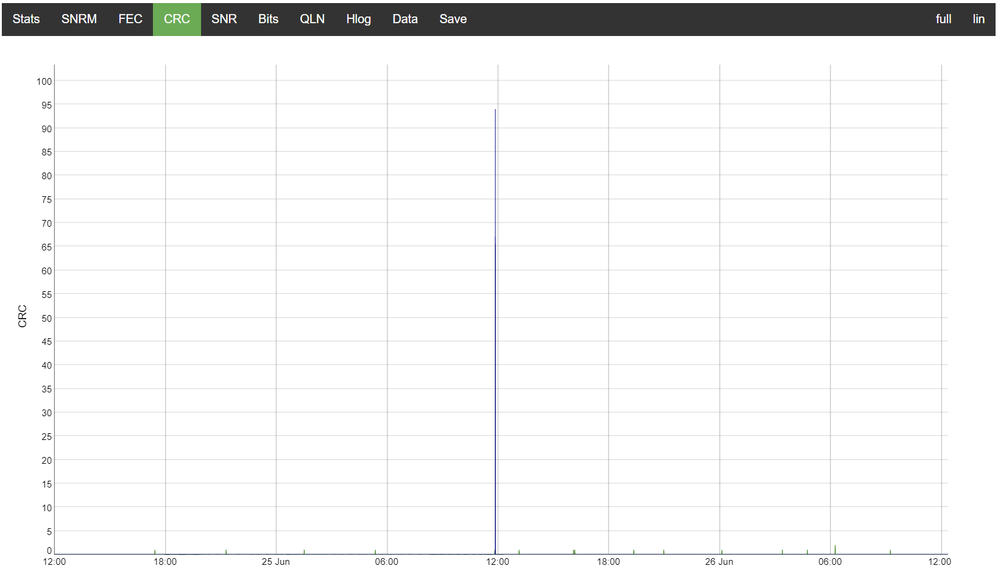This screenshot has height=585, width=998.
Task: Click the rotated 'CRC' y-axis title
Action: click(22, 316)
